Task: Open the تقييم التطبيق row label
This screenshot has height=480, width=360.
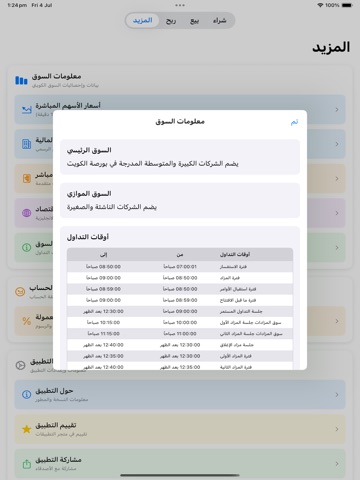Action: 56,425
